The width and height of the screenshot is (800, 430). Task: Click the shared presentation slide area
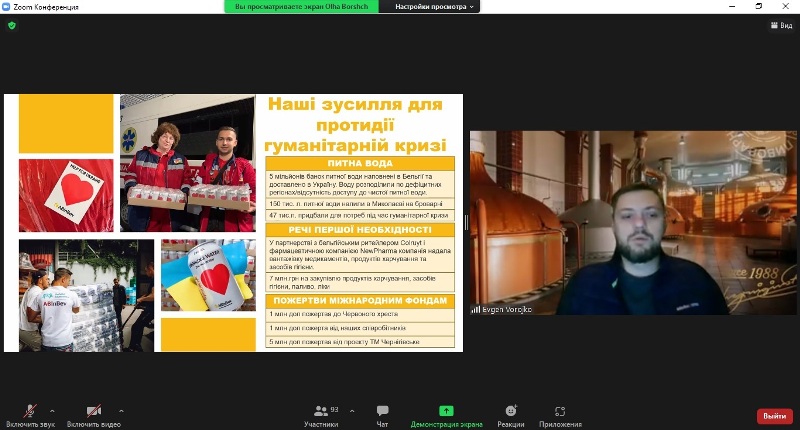click(233, 222)
